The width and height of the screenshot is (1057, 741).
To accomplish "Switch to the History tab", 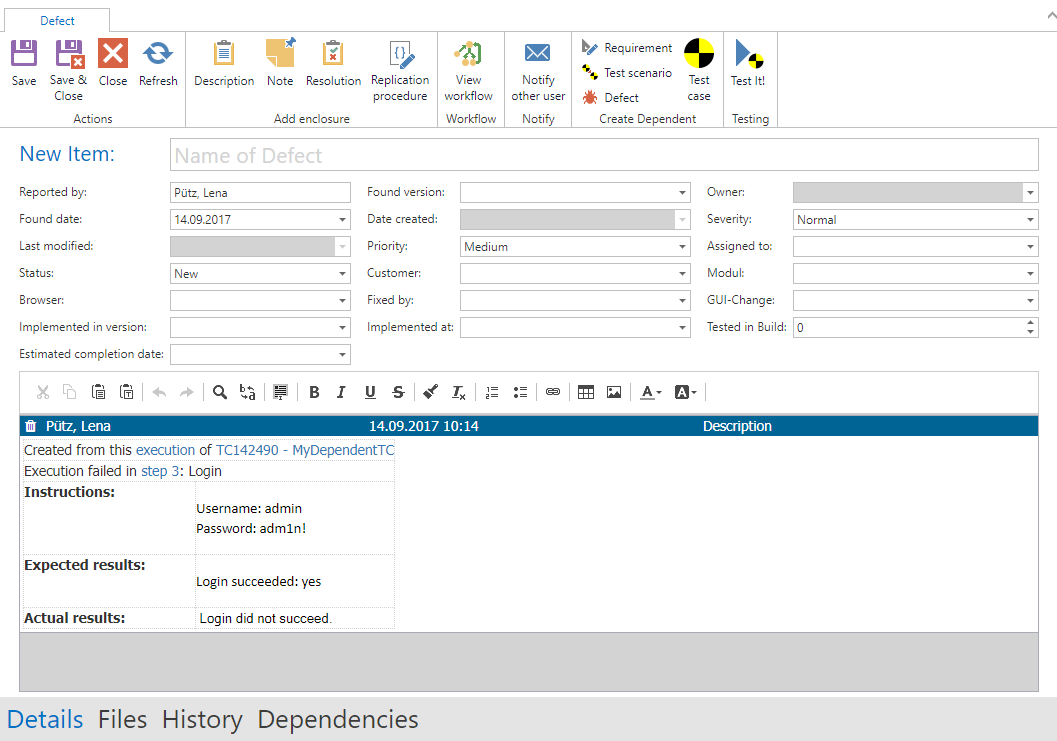I will point(202,720).
